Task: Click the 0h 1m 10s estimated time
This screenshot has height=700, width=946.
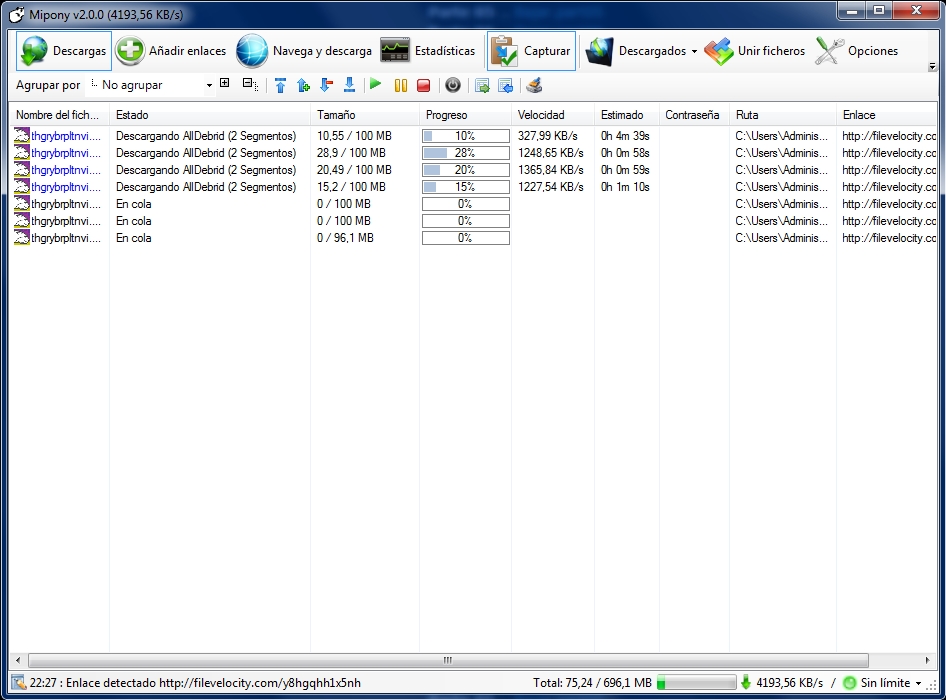Action: click(x=625, y=186)
